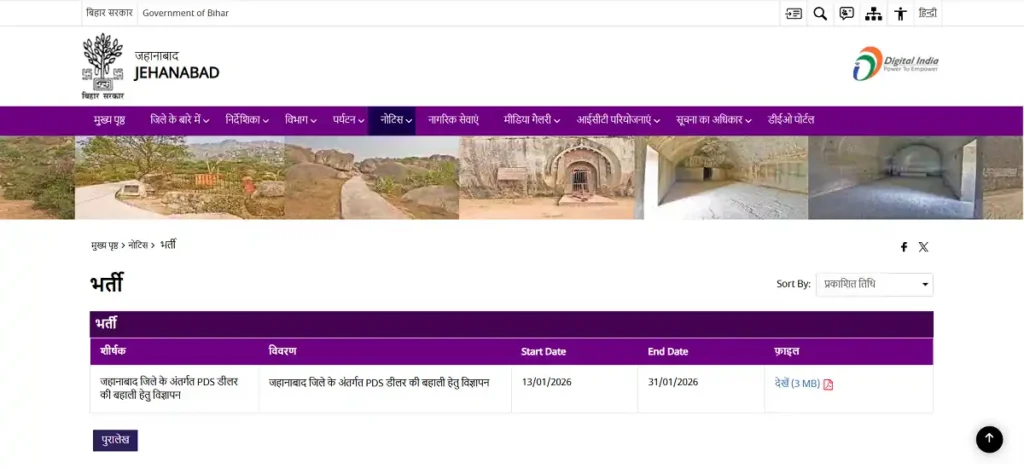This screenshot has height=468, width=1024.
Task: Open the देखें (3 MB) file link
Action: point(797,384)
